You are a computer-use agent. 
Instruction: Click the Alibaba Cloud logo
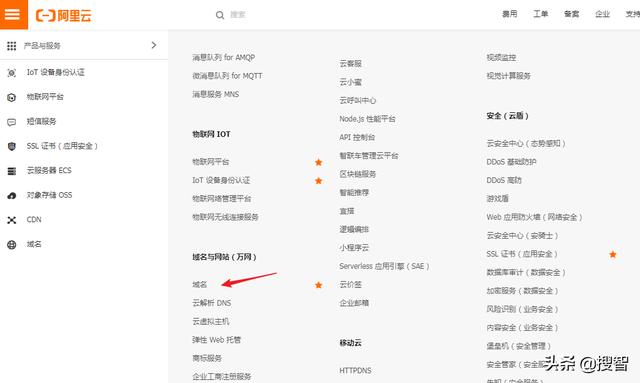pyautogui.click(x=64, y=16)
